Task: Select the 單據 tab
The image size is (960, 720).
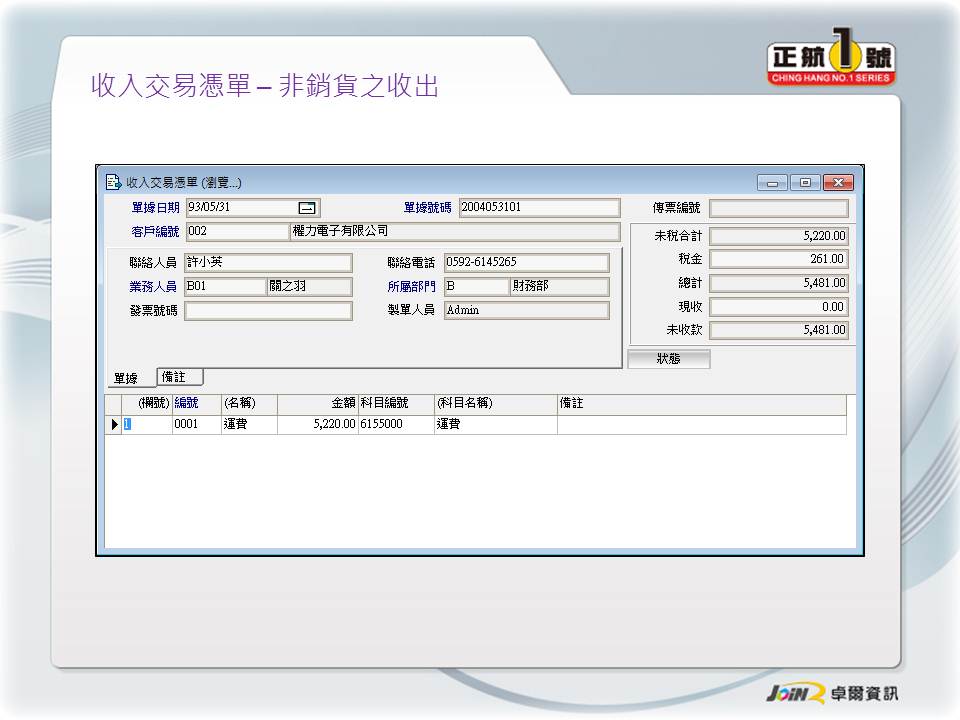Action: tap(126, 379)
